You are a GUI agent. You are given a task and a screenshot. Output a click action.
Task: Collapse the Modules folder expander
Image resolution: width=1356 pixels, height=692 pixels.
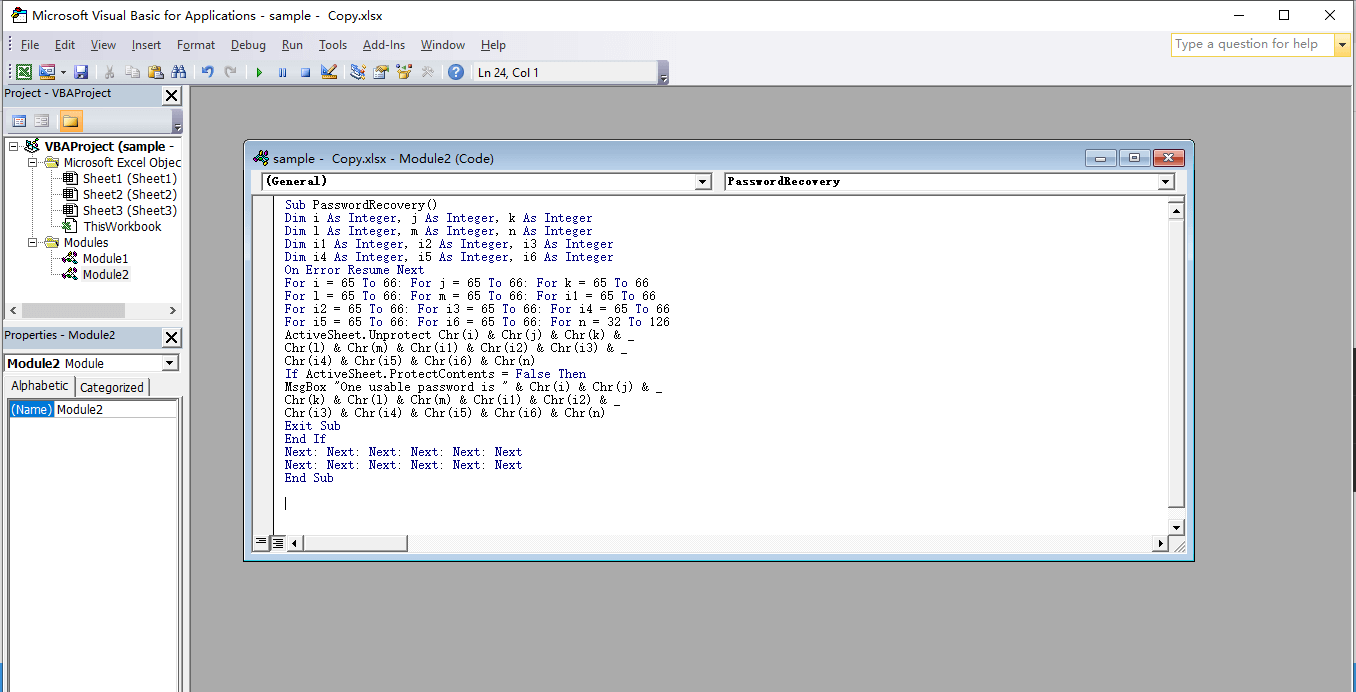33,242
